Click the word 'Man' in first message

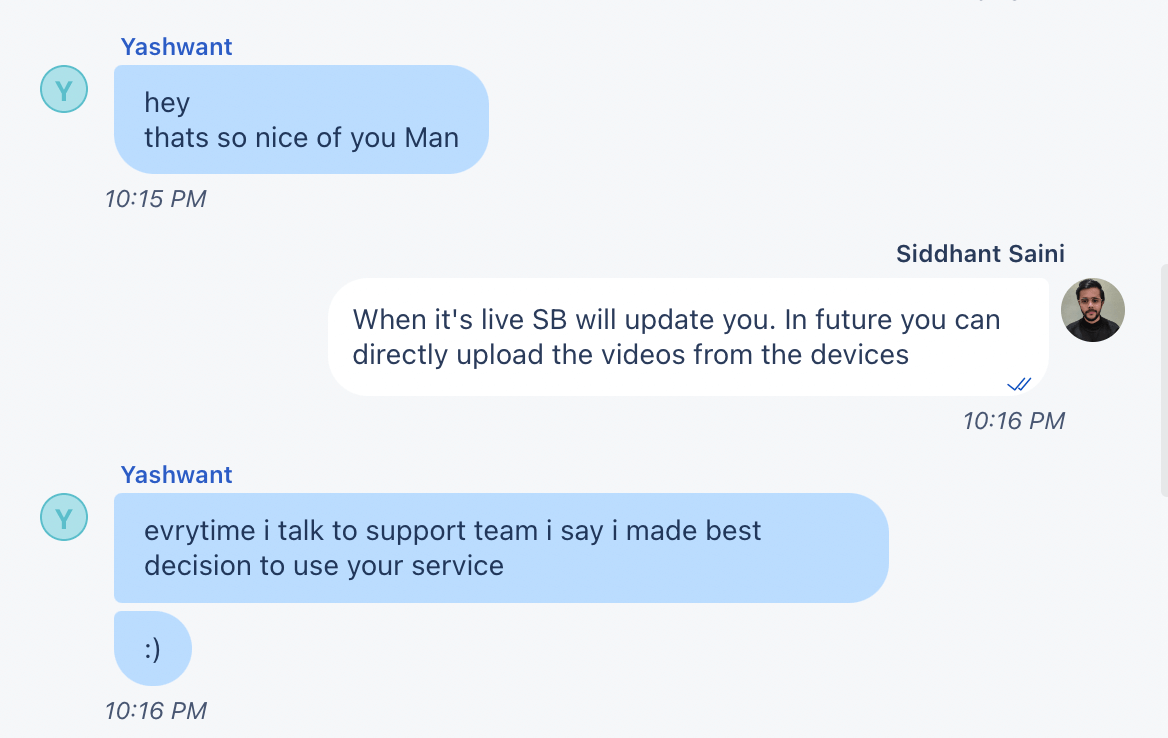click(x=432, y=138)
